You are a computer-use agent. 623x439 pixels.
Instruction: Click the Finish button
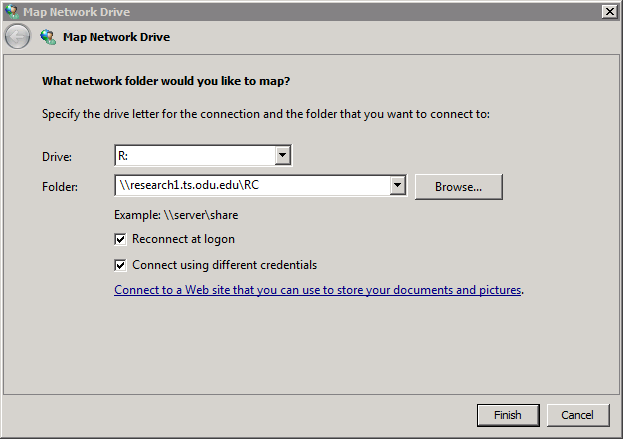tap(508, 414)
